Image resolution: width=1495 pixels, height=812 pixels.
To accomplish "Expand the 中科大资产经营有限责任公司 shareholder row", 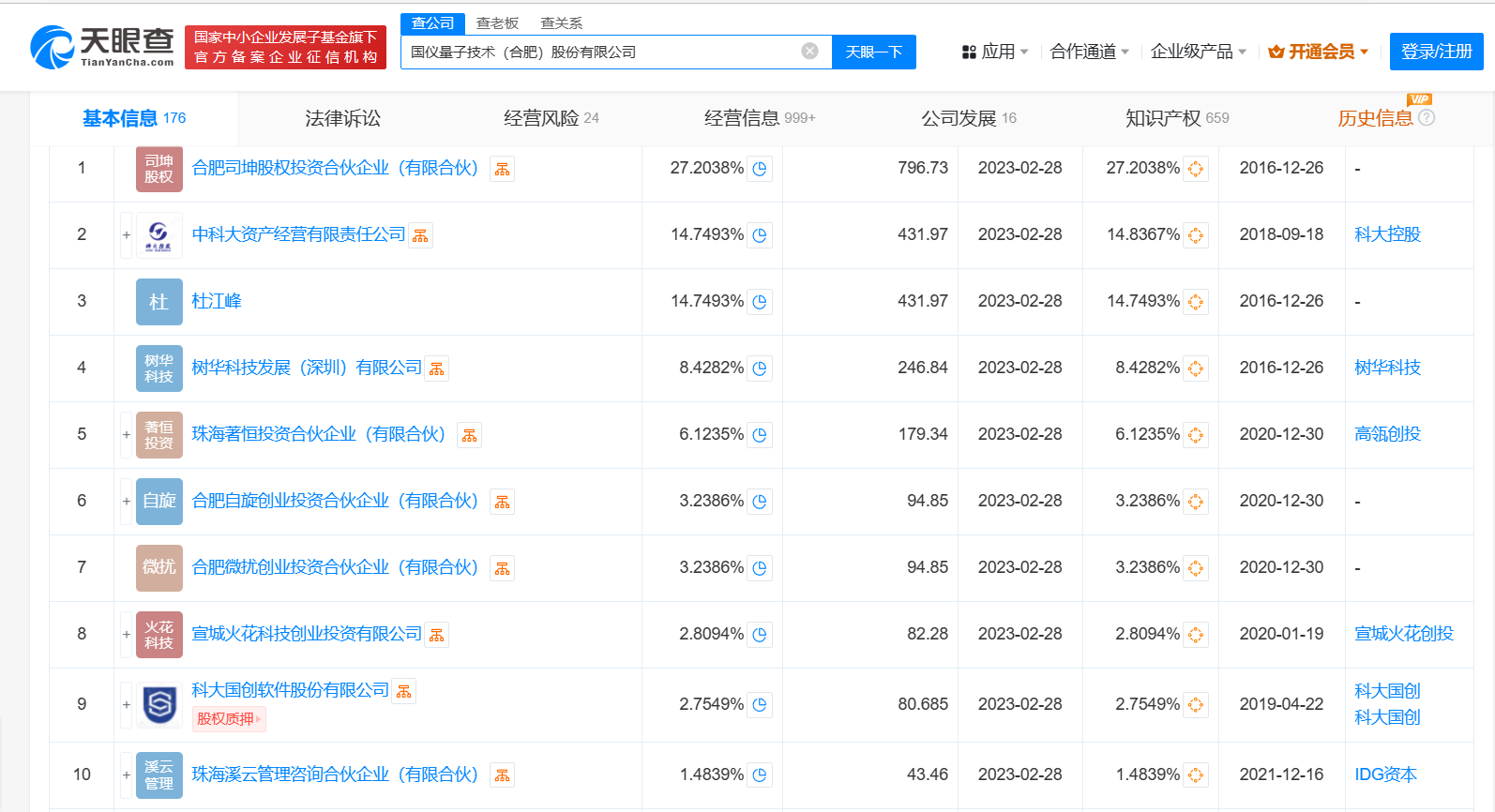I will point(127,235).
